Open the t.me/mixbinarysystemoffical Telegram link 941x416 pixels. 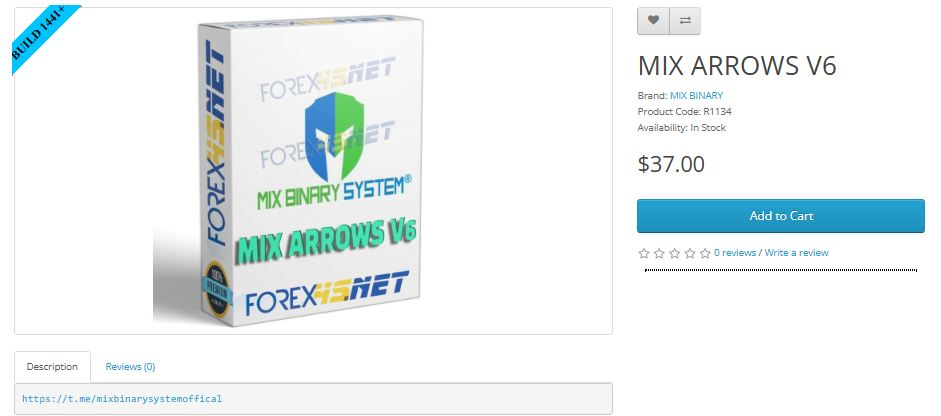pyautogui.click(x=122, y=399)
